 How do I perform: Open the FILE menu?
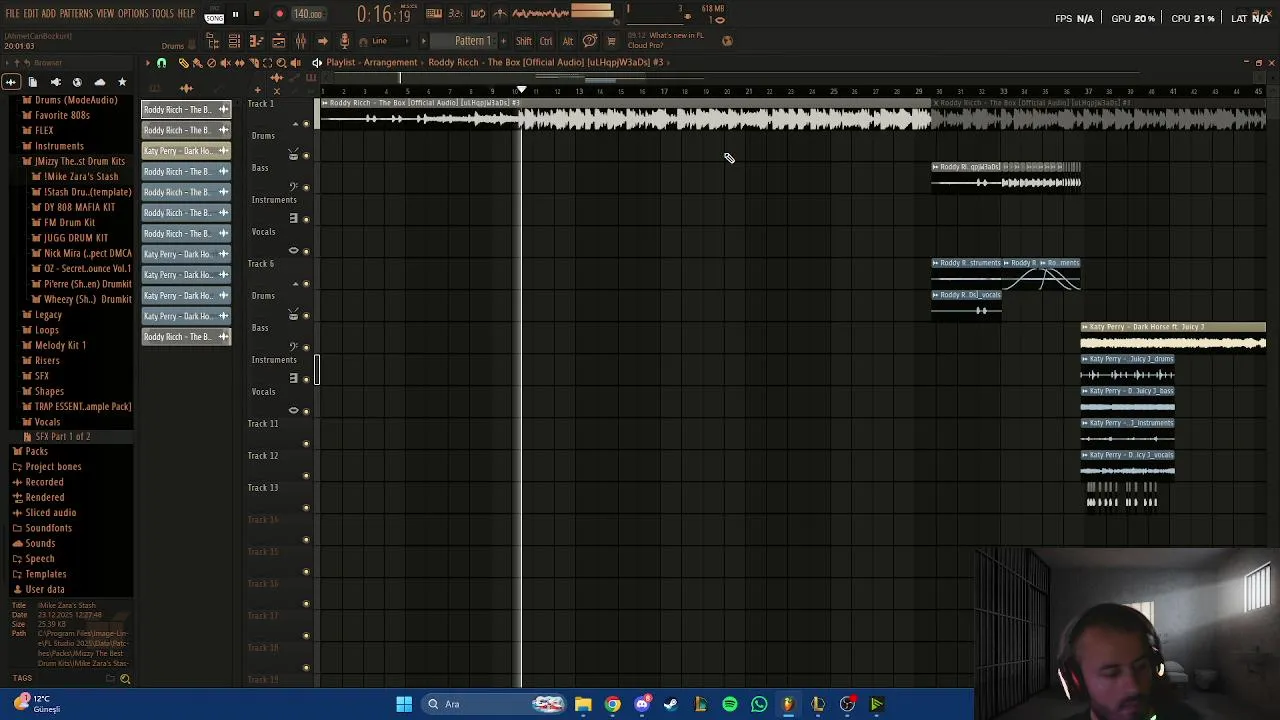13,14
